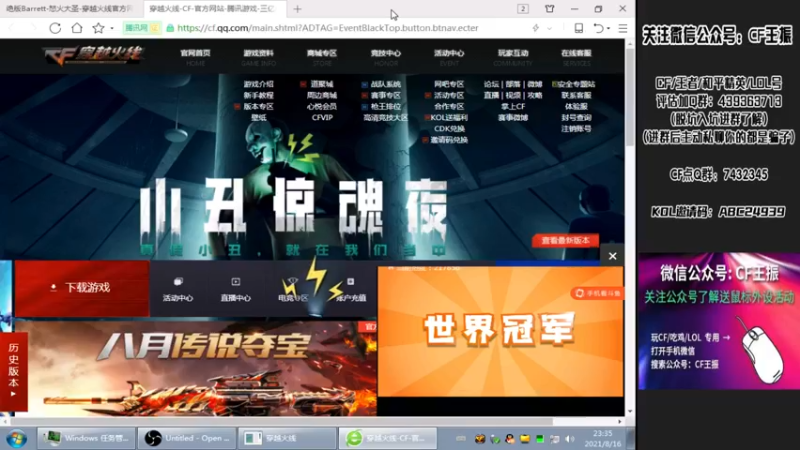
Task: Click CFVIP submenu link
Action: [x=322, y=118]
